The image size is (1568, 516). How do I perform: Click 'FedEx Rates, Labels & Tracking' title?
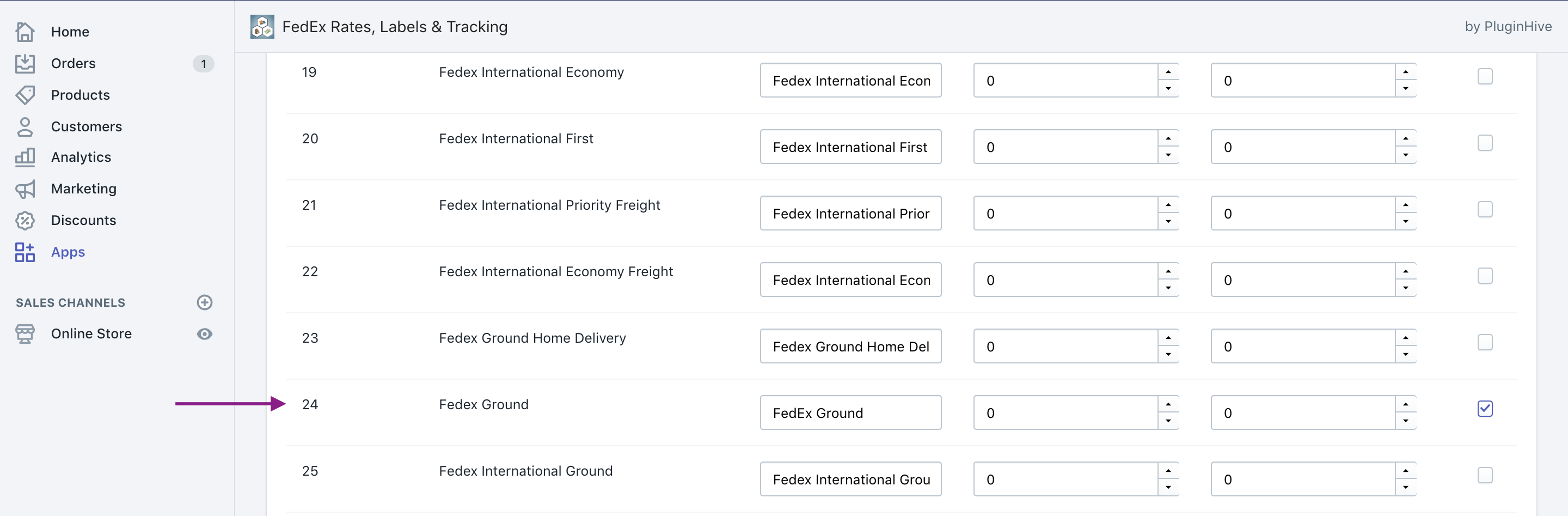pyautogui.click(x=395, y=27)
